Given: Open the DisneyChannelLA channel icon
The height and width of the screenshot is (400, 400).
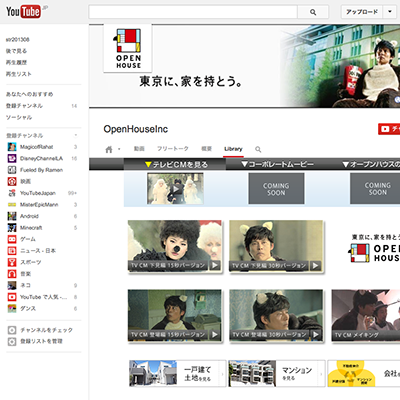Looking at the screenshot, I should tap(12, 158).
